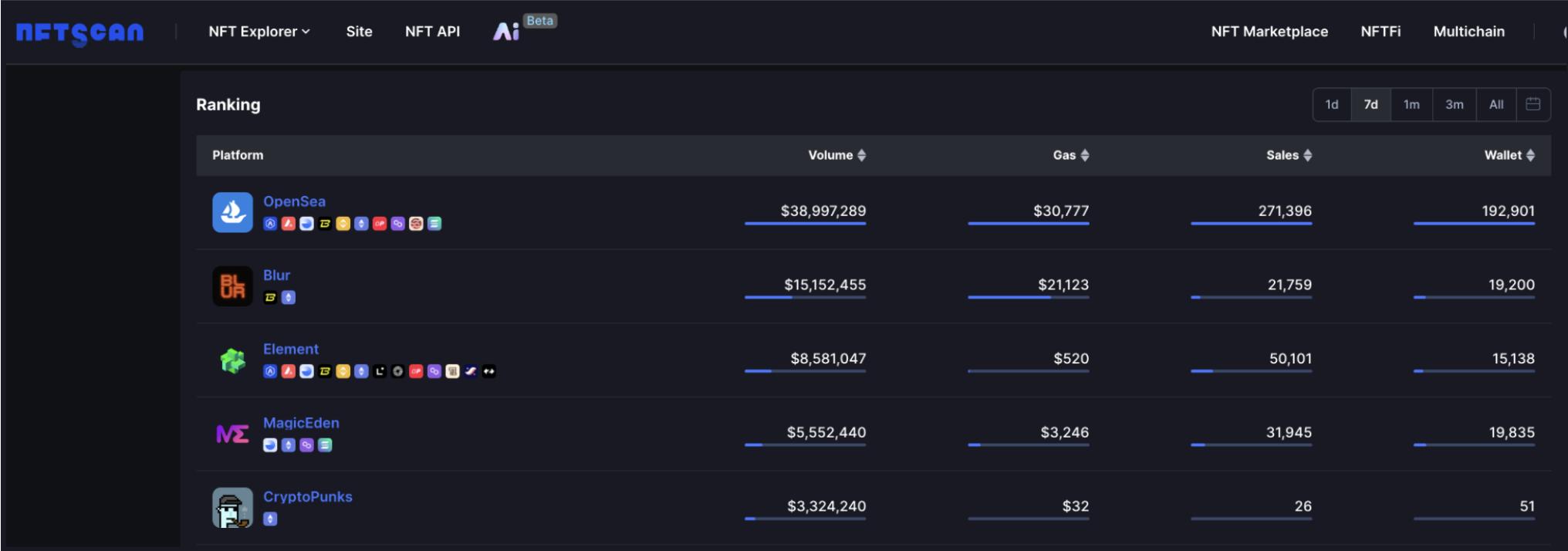Image resolution: width=1568 pixels, height=551 pixels.
Task: Open the Blur platform link
Action: click(x=276, y=275)
